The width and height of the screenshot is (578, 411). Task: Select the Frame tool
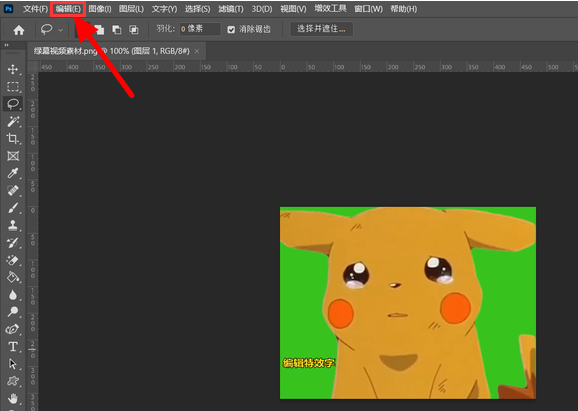(13, 156)
